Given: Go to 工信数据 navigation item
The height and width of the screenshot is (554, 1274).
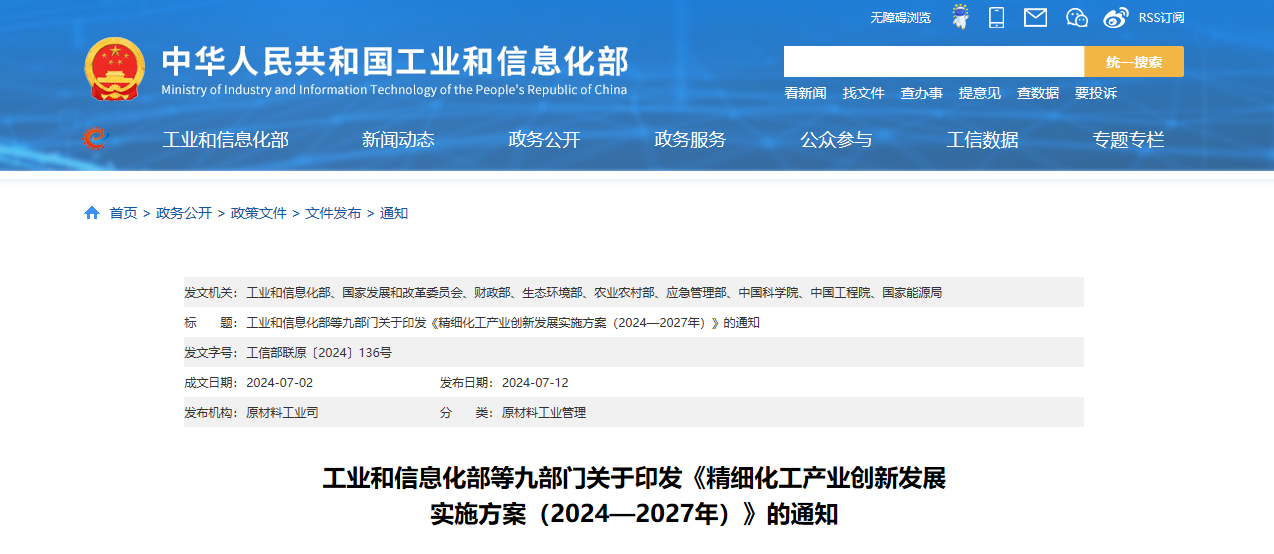Looking at the screenshot, I should pyautogui.click(x=982, y=140).
